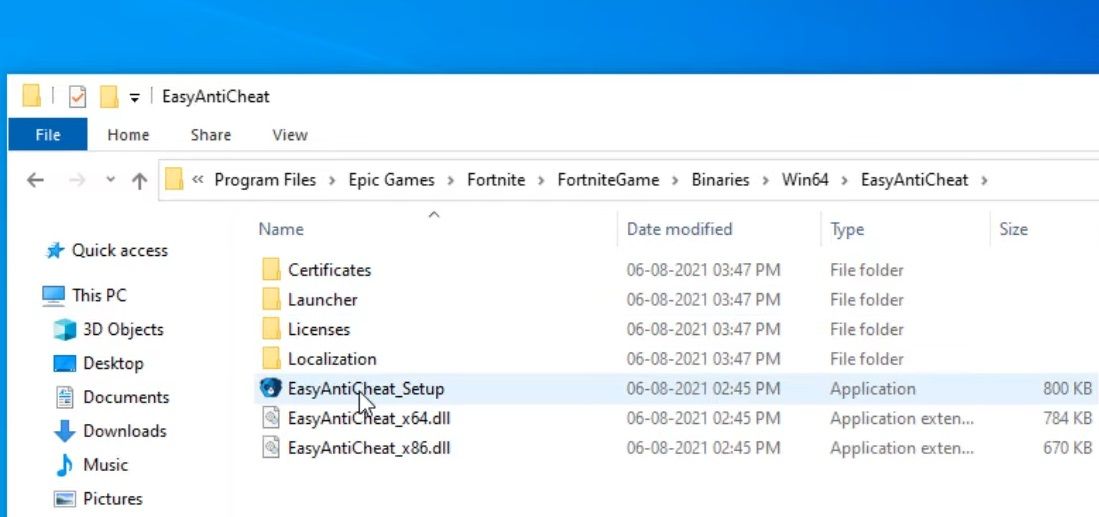Select the Launcher folder name
Viewport: 1099px width, 517px height.
[x=322, y=300]
